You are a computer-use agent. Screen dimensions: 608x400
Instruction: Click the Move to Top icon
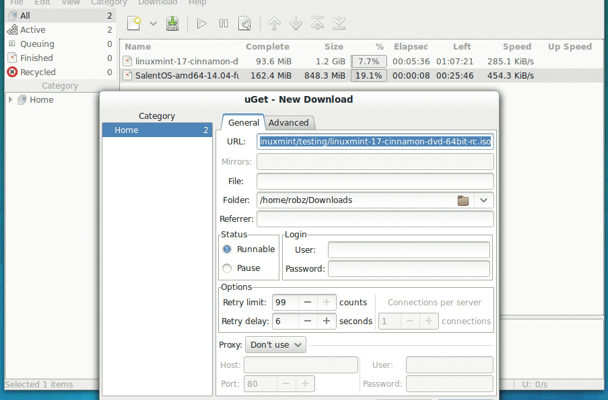point(318,24)
